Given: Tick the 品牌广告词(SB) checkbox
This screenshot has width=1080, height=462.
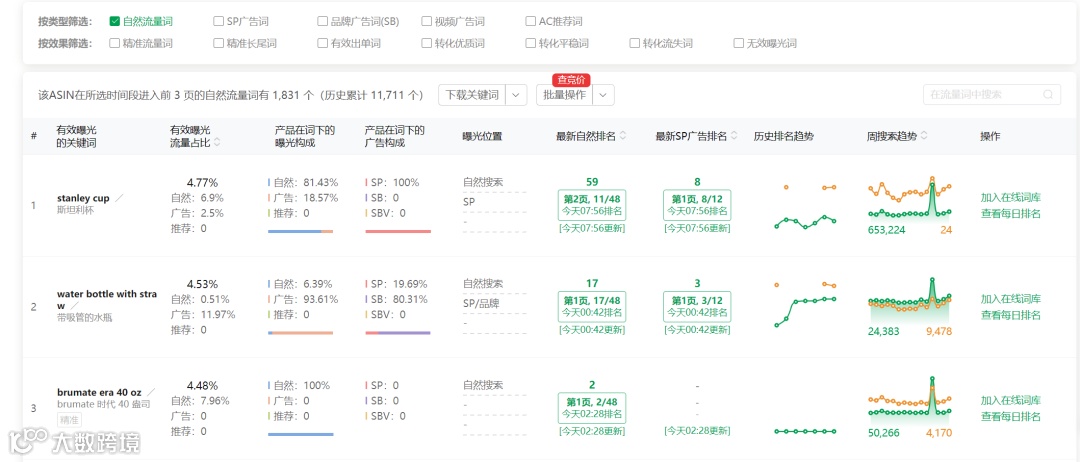Looking at the screenshot, I should (323, 21).
